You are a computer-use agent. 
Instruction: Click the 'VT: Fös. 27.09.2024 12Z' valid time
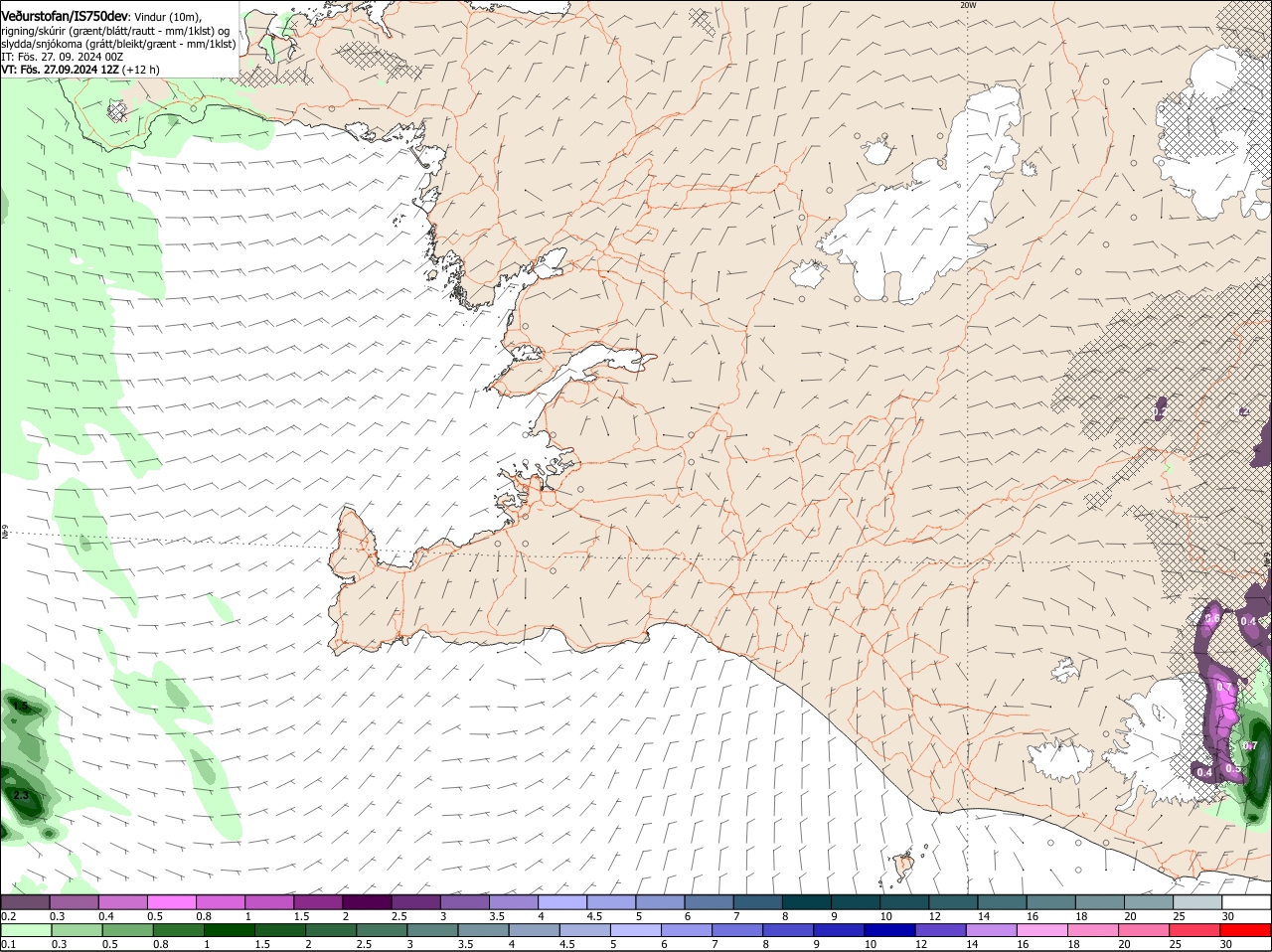click(61, 70)
